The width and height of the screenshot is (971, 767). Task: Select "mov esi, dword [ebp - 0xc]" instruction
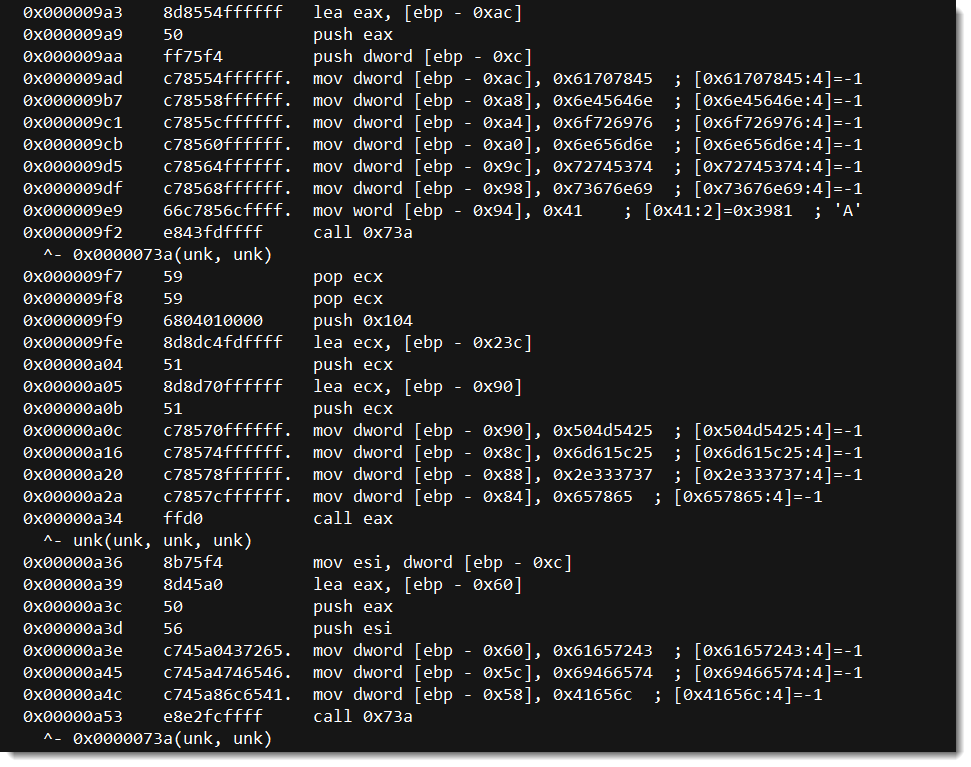coord(442,563)
